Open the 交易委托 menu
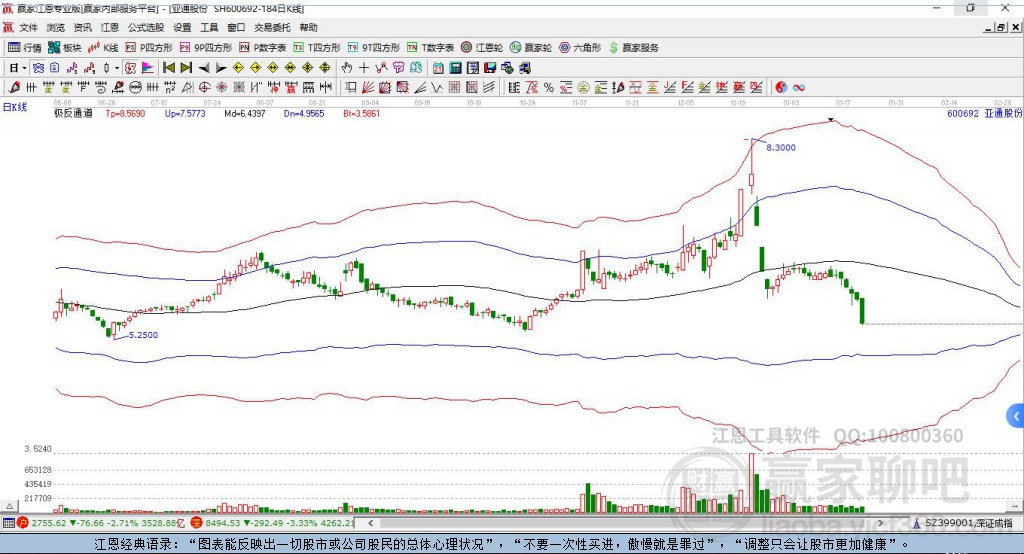Screen dimensions: 1024x554 [x=272, y=28]
